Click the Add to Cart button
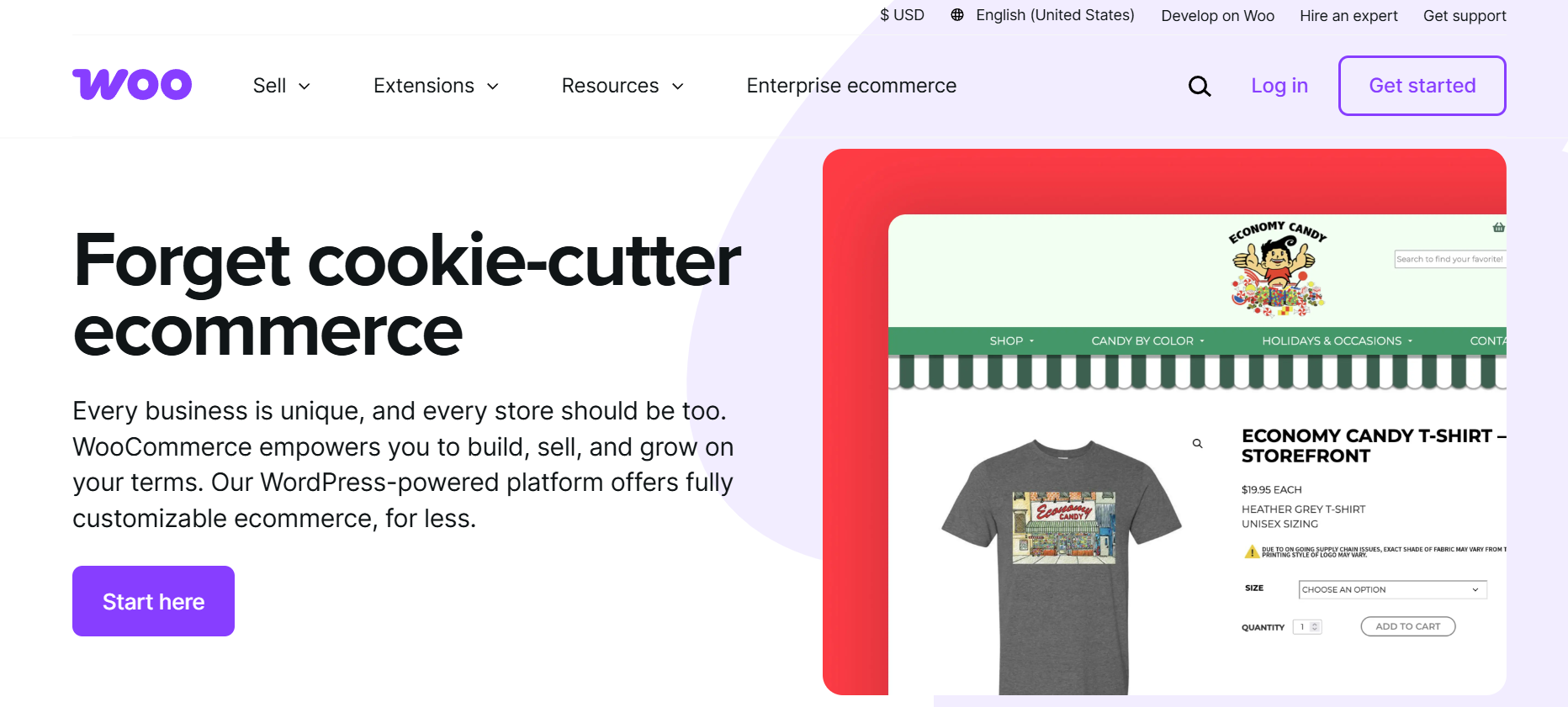The height and width of the screenshot is (707, 1568). 1408,626
